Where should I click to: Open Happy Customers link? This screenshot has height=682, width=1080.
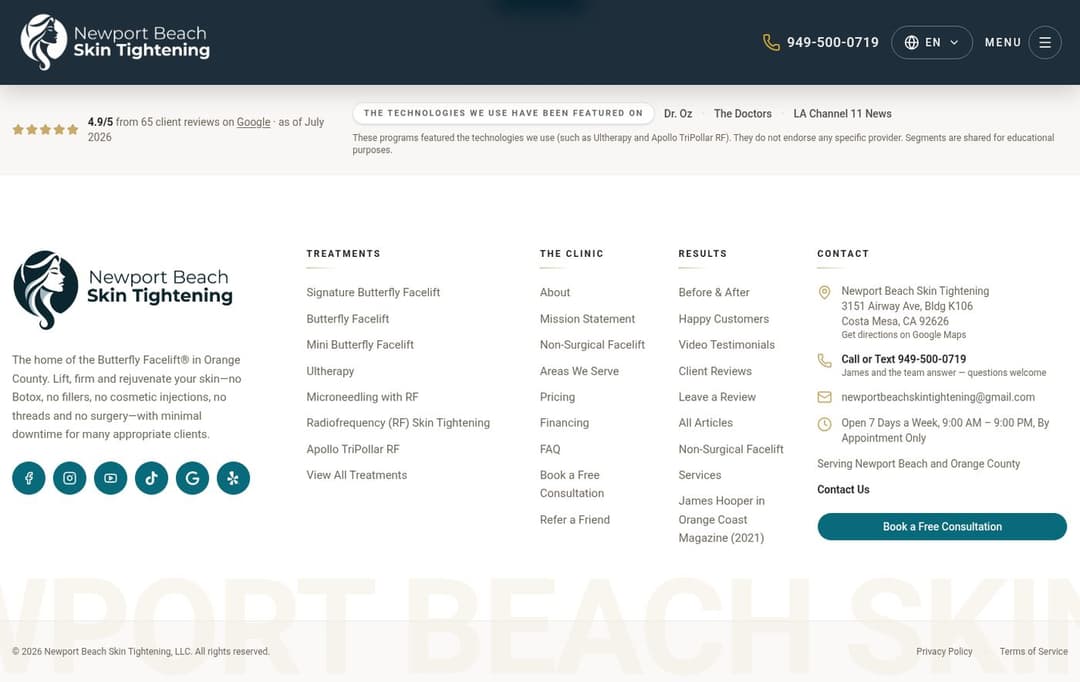click(723, 319)
